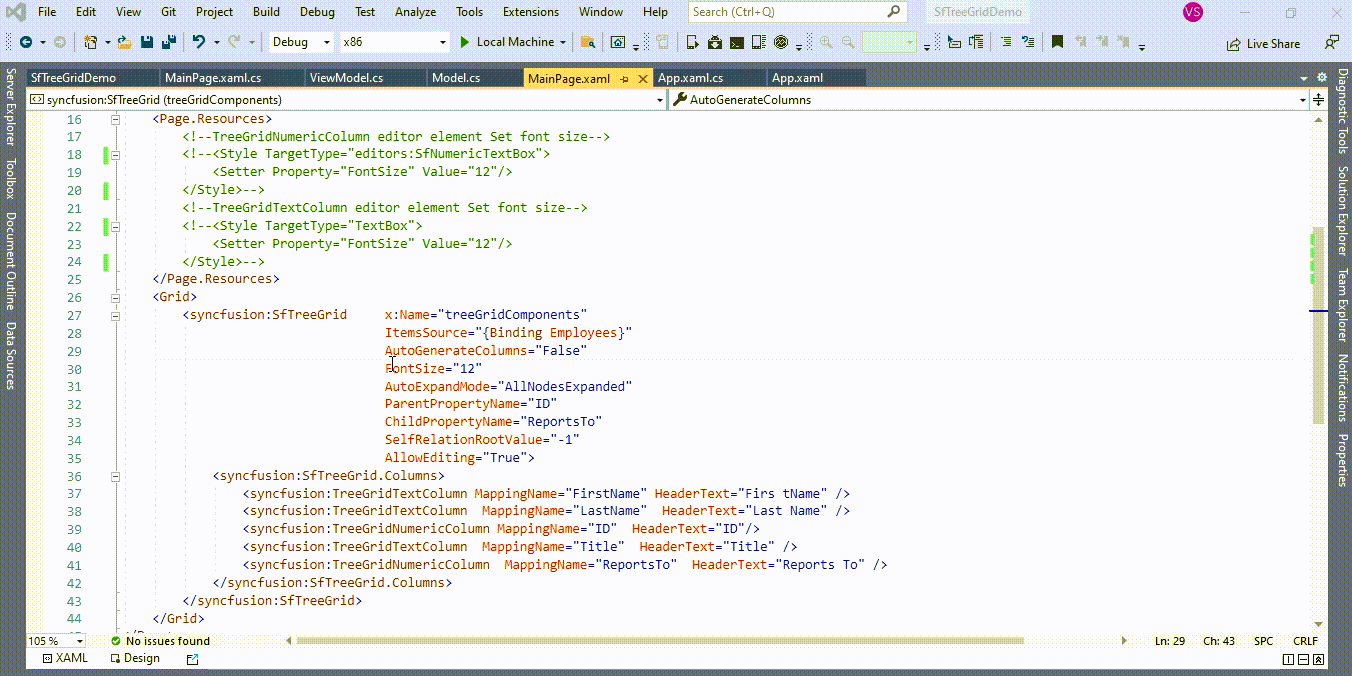This screenshot has width=1352, height=676.
Task: Click the New Project icon
Action: pos(90,42)
